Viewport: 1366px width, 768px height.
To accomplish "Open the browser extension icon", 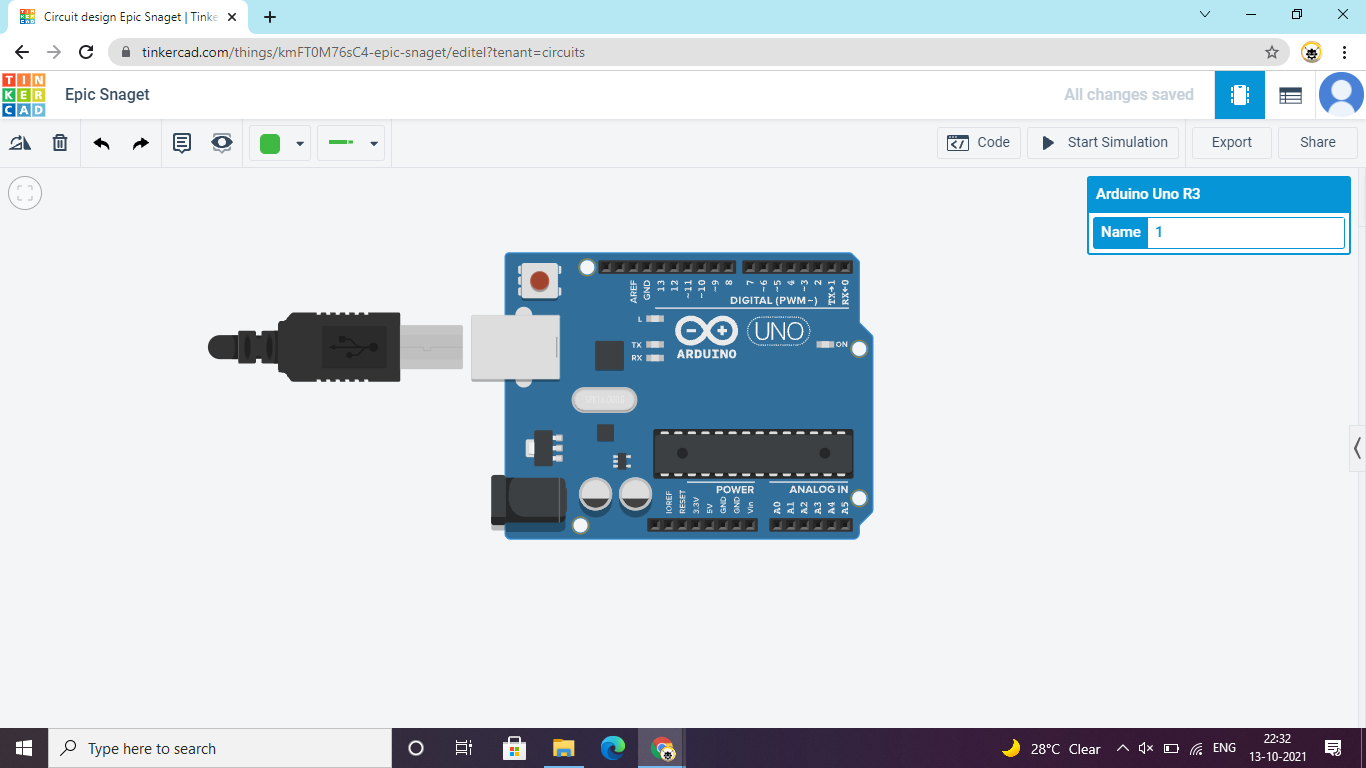I will [1311, 52].
